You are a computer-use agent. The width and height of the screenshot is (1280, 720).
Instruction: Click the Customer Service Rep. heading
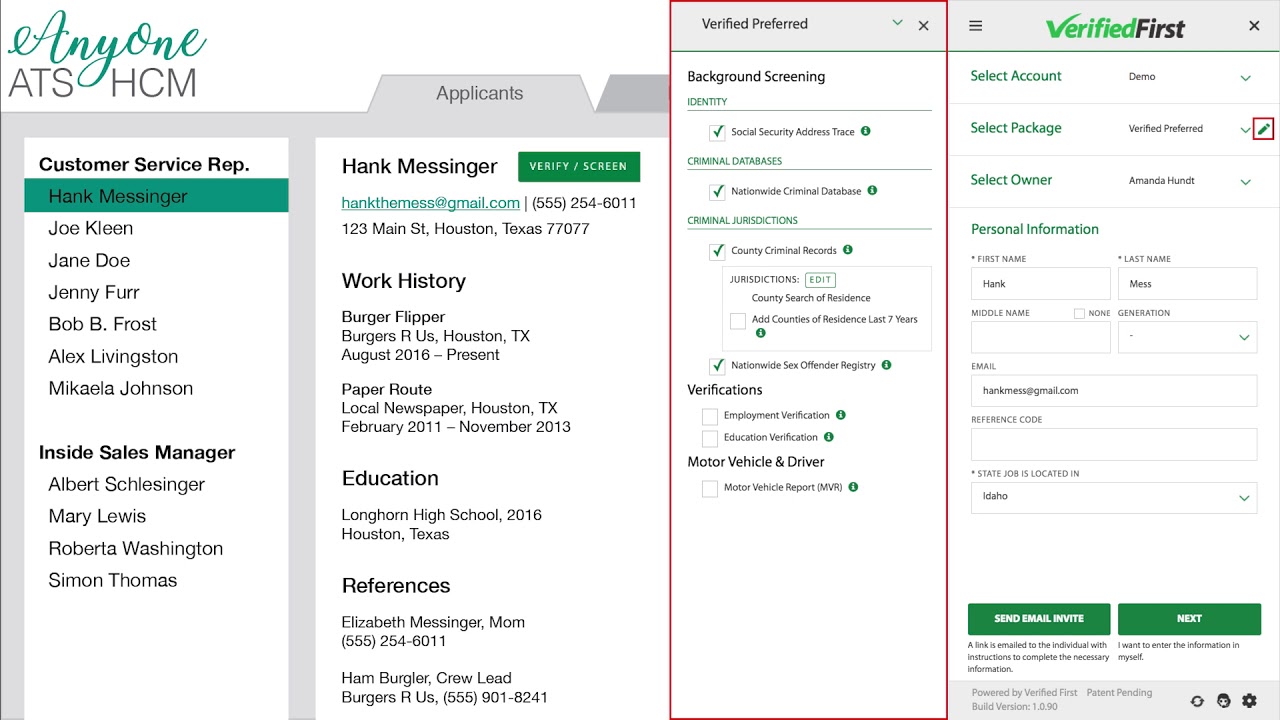144,165
